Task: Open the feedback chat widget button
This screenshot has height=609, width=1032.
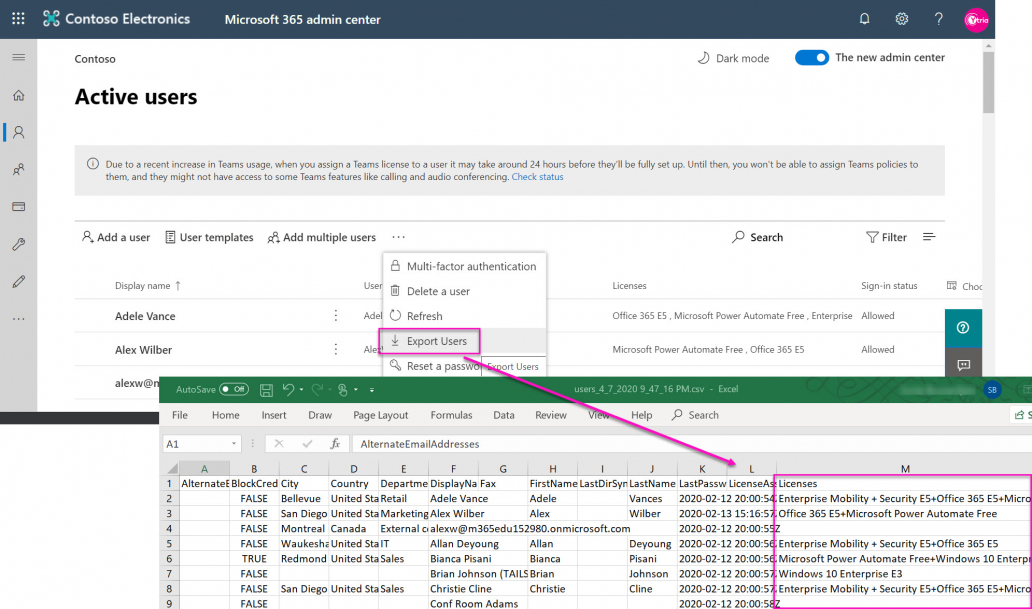Action: pos(963,364)
